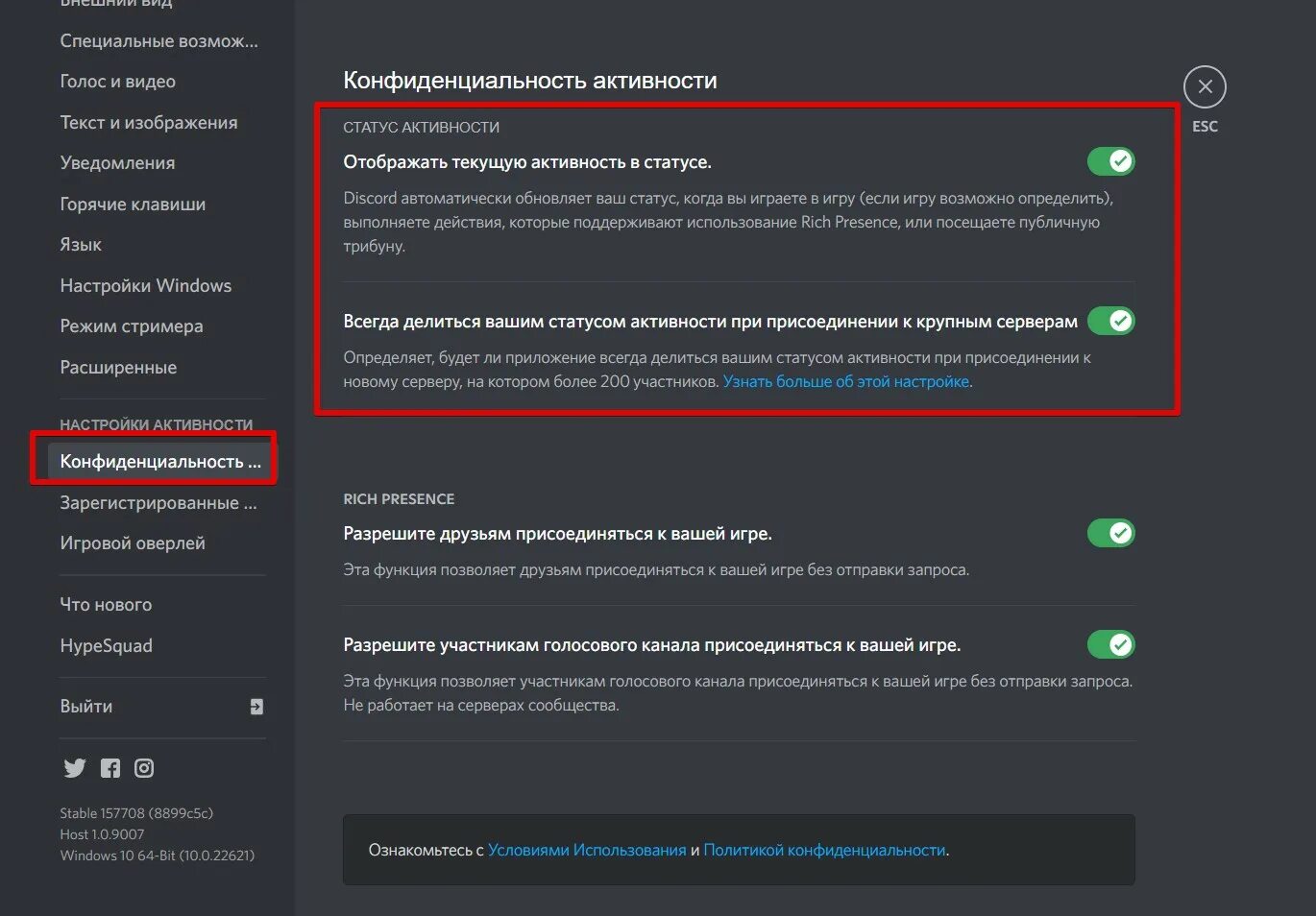Screen dimensions: 1316x916
Task: Open Discord's Twitter page icon
Action: pyautogui.click(x=75, y=768)
